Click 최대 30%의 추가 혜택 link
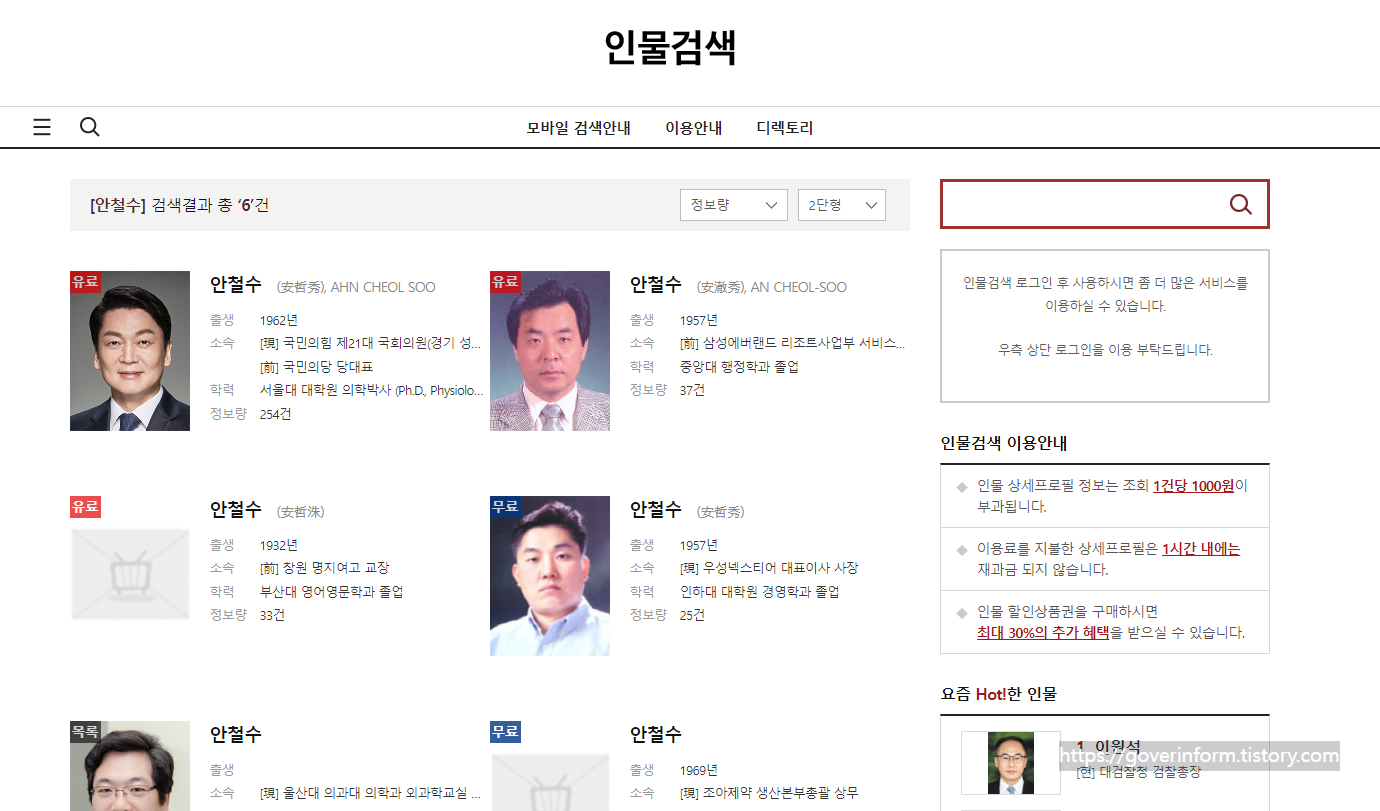This screenshot has height=811, width=1380. 1043,633
